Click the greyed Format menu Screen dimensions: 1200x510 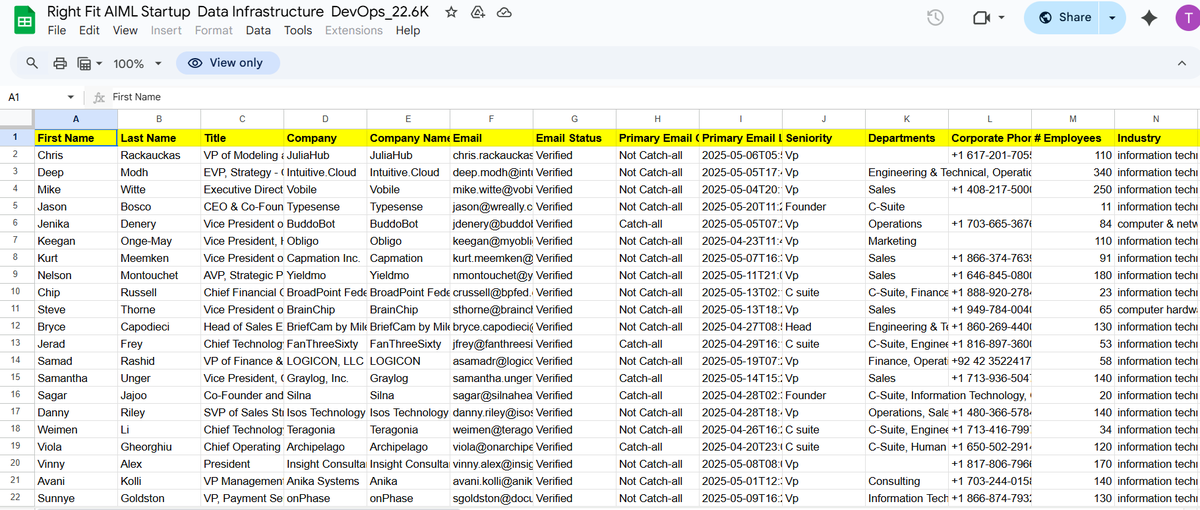(x=214, y=31)
